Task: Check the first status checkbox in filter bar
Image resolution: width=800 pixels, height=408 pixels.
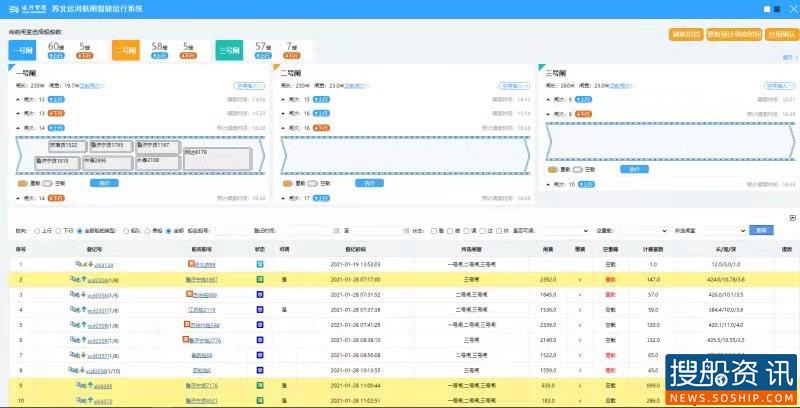Action: coord(434,231)
